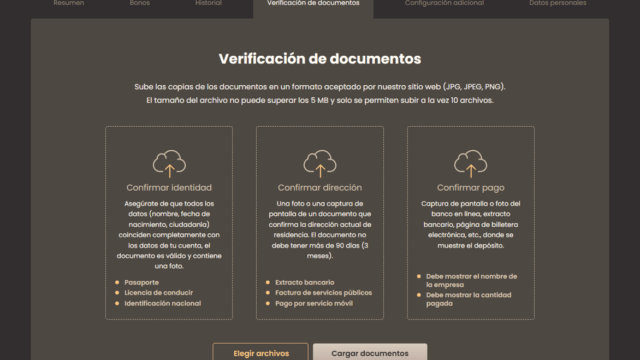Viewport: 640px width, 360px height.
Task: Click the Factura de servicios públicos item
Action: point(323,293)
